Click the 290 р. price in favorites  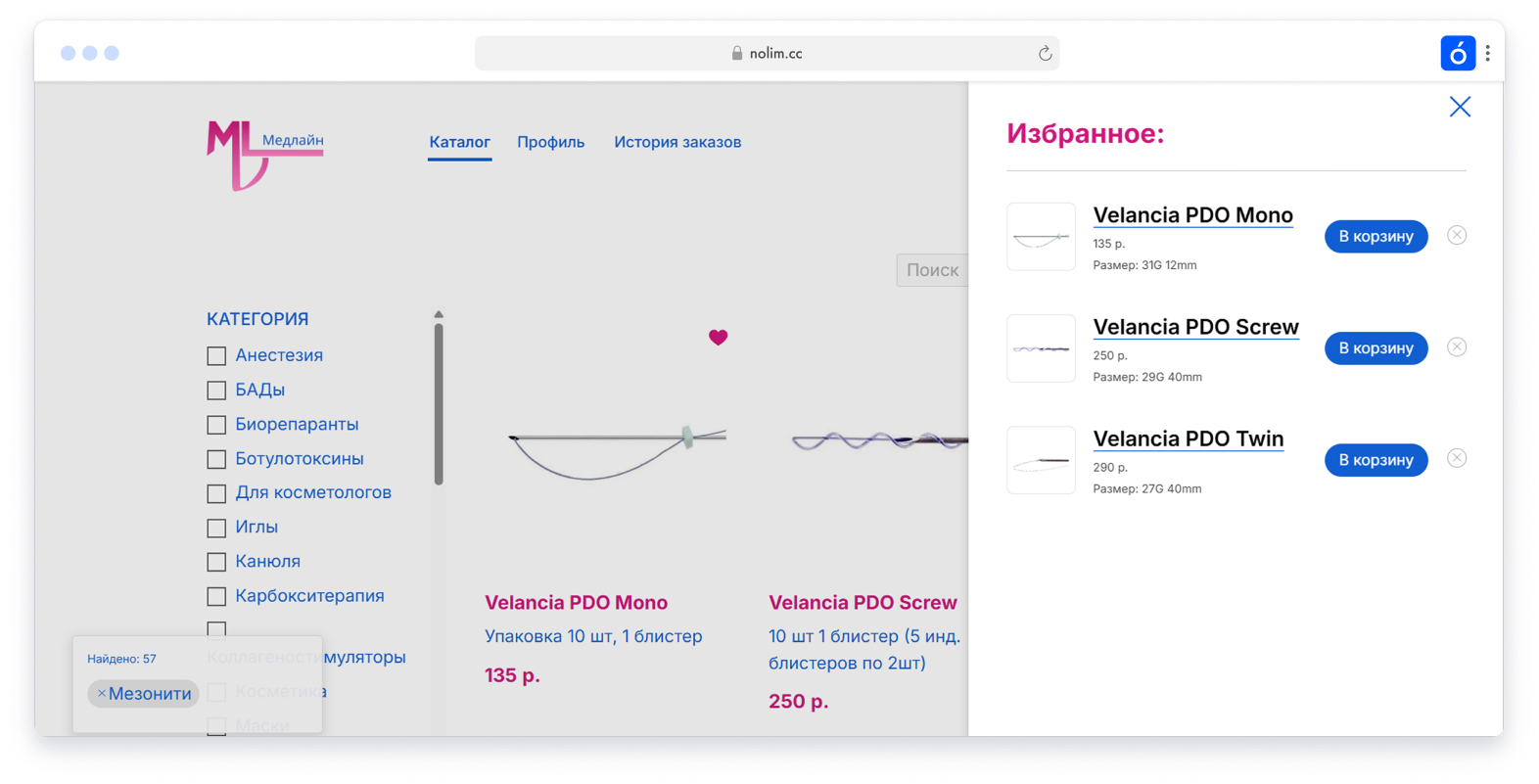1110,467
